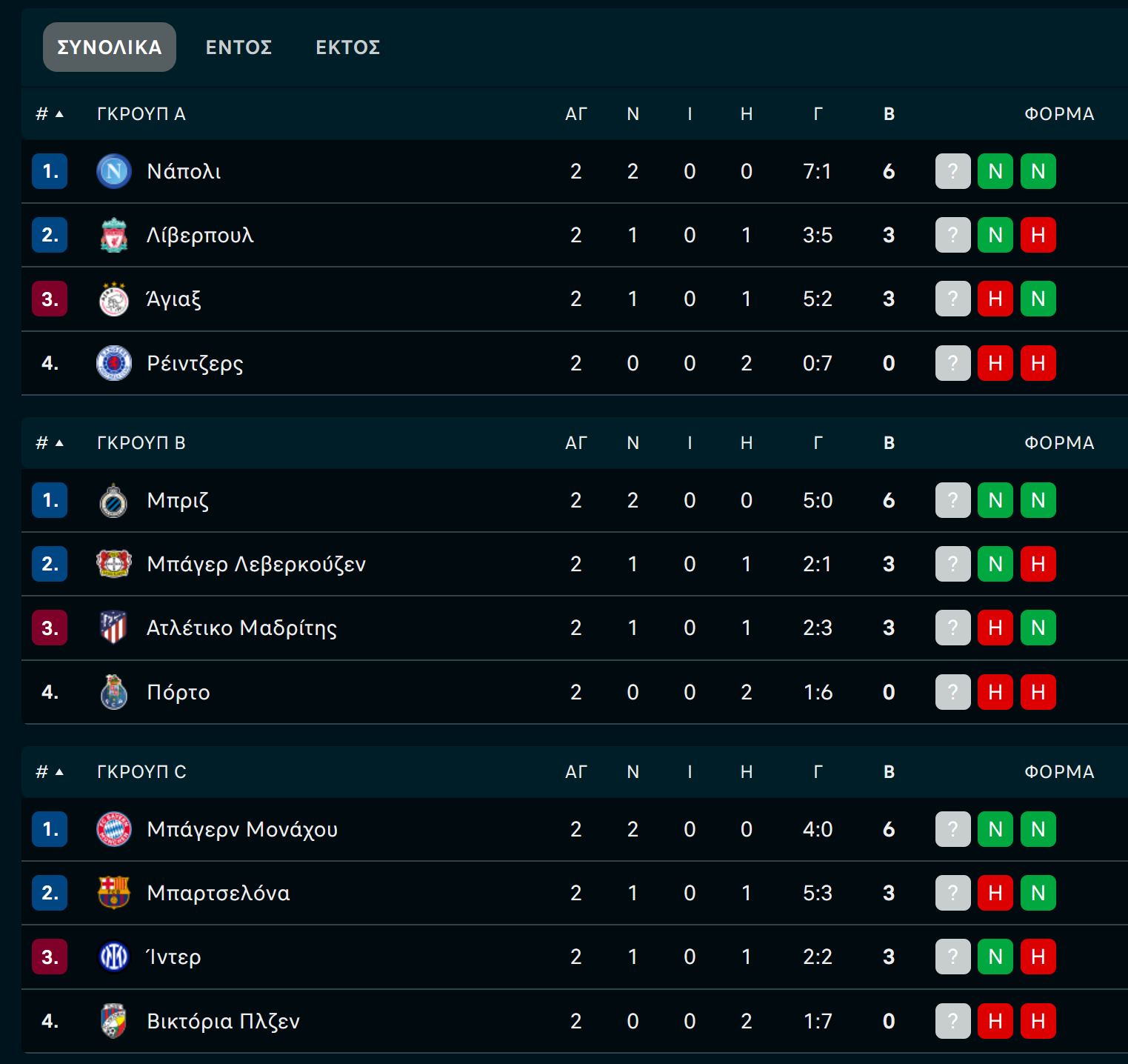Image resolution: width=1128 pixels, height=1064 pixels.
Task: Open the Βικτόρια Πλζεν team link
Action: [x=223, y=1021]
